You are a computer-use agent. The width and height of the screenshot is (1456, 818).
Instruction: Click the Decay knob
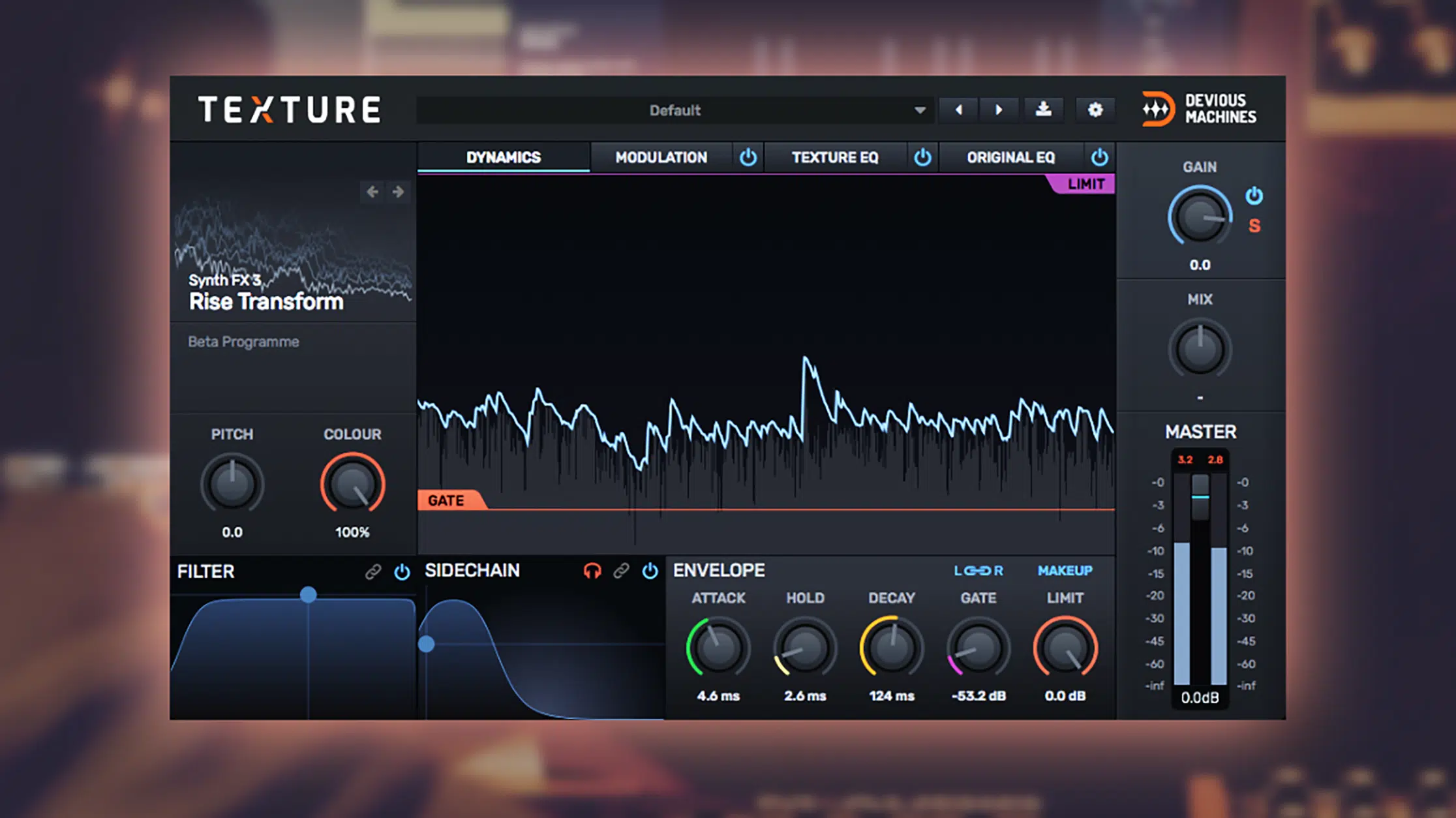tap(891, 648)
